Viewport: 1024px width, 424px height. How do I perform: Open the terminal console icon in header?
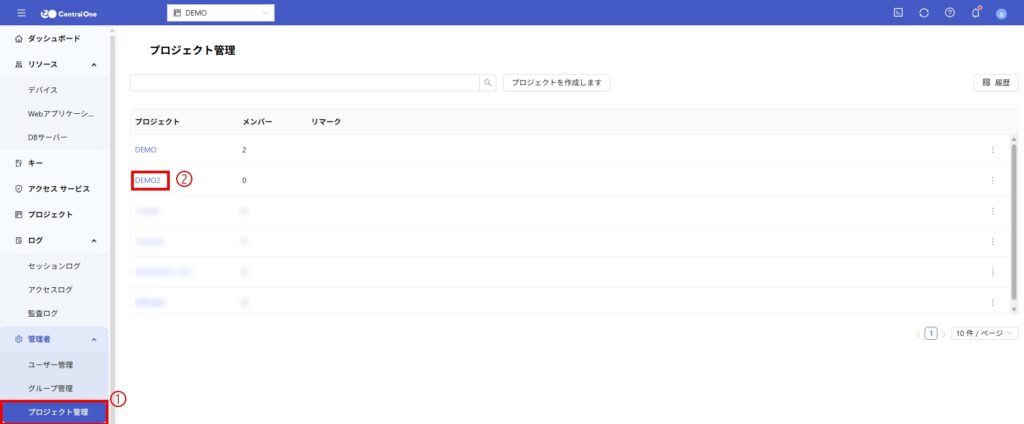pos(898,13)
